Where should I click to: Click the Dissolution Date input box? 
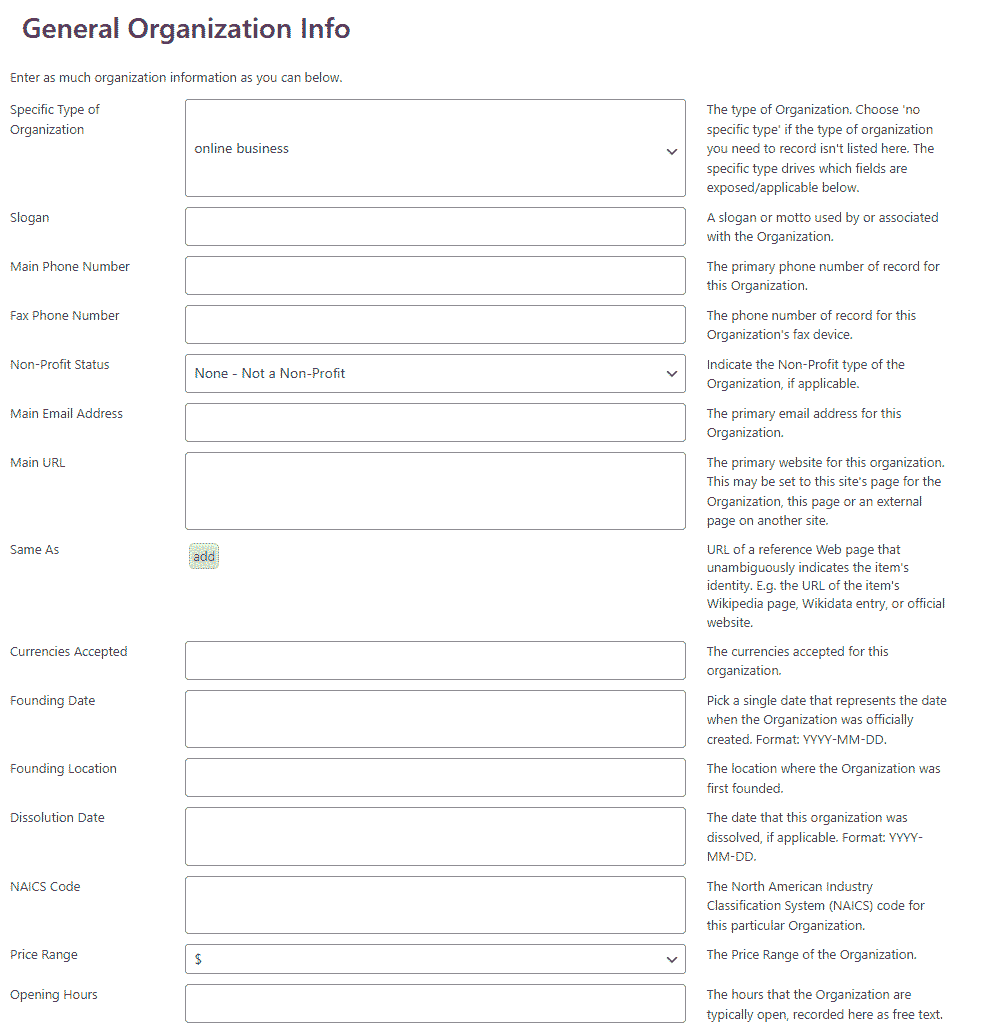click(x=435, y=836)
